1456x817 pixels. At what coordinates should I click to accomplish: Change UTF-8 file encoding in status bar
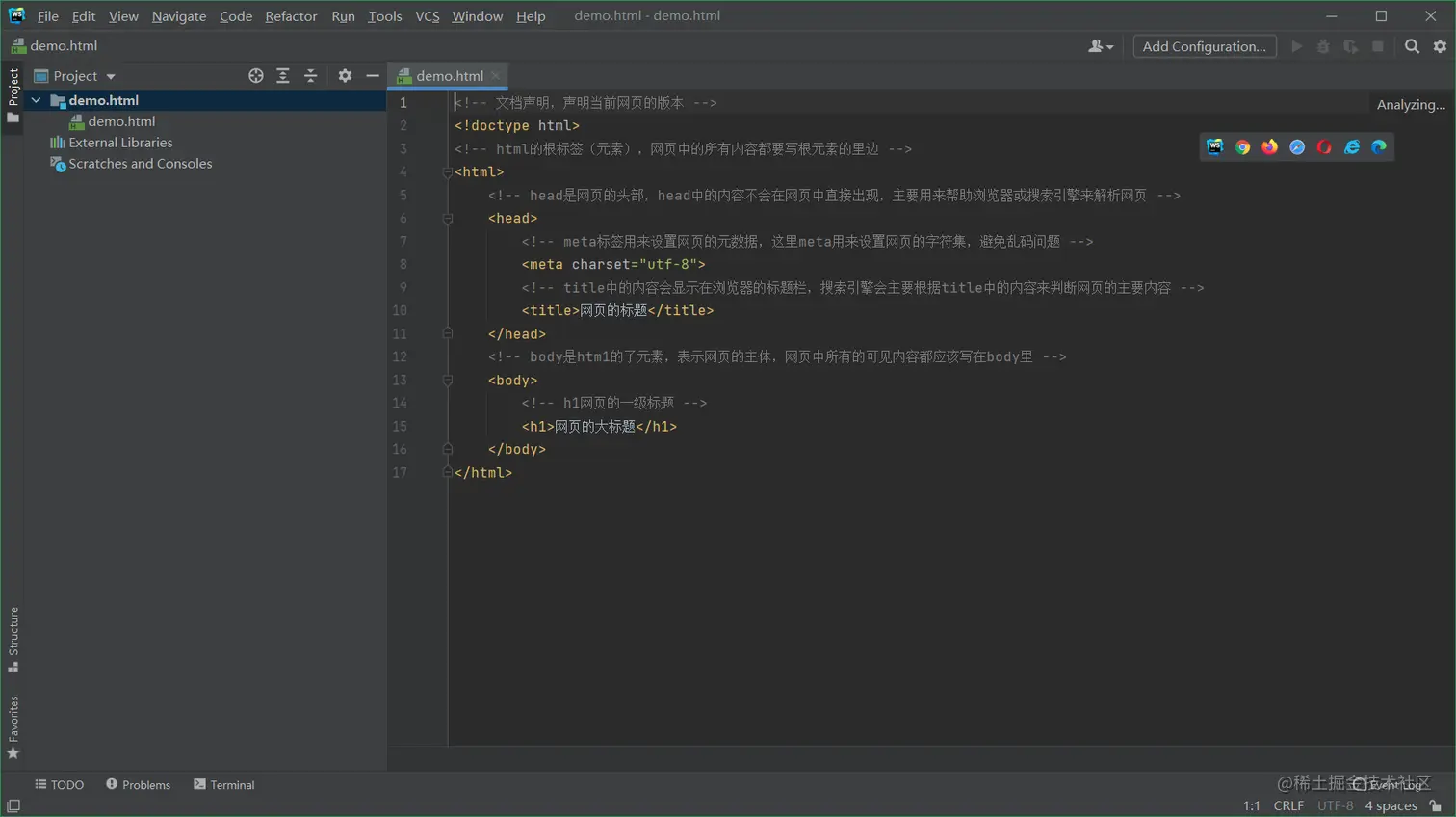pyautogui.click(x=1335, y=805)
